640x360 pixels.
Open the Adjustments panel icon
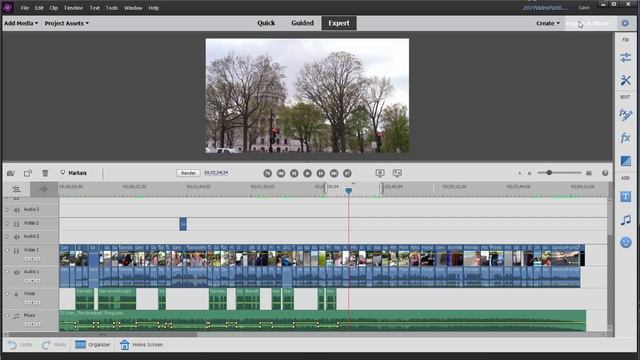coord(625,58)
